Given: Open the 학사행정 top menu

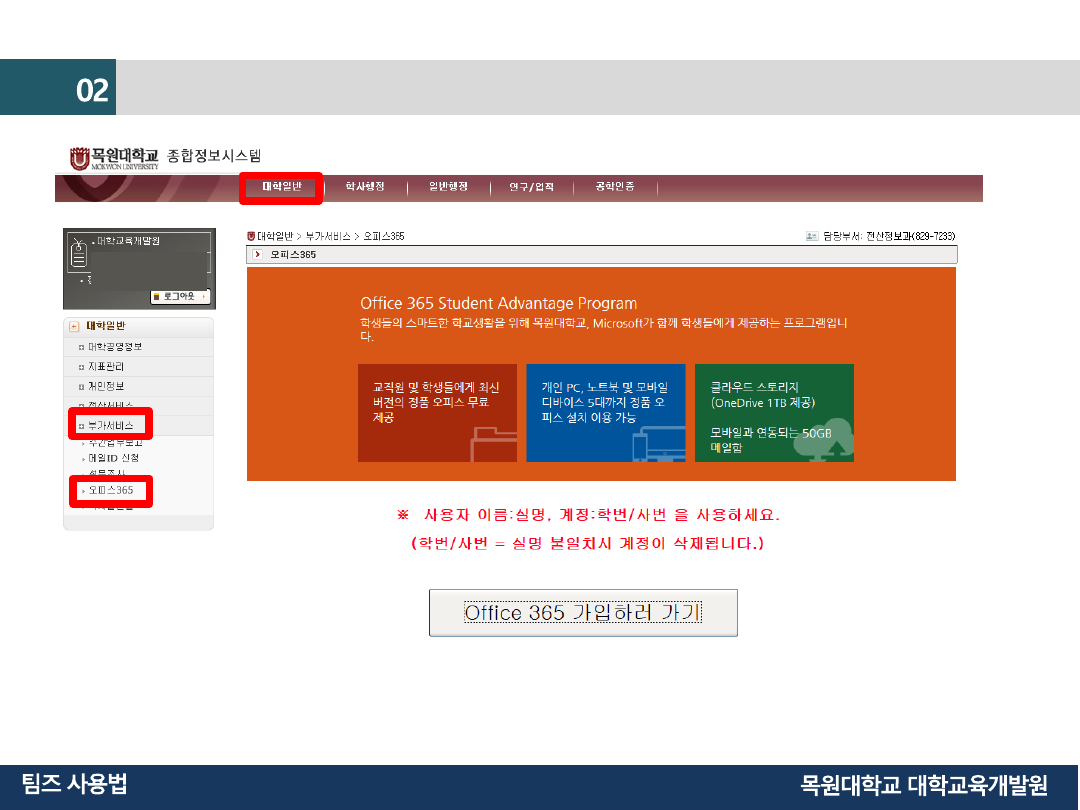Looking at the screenshot, I should tap(365, 187).
